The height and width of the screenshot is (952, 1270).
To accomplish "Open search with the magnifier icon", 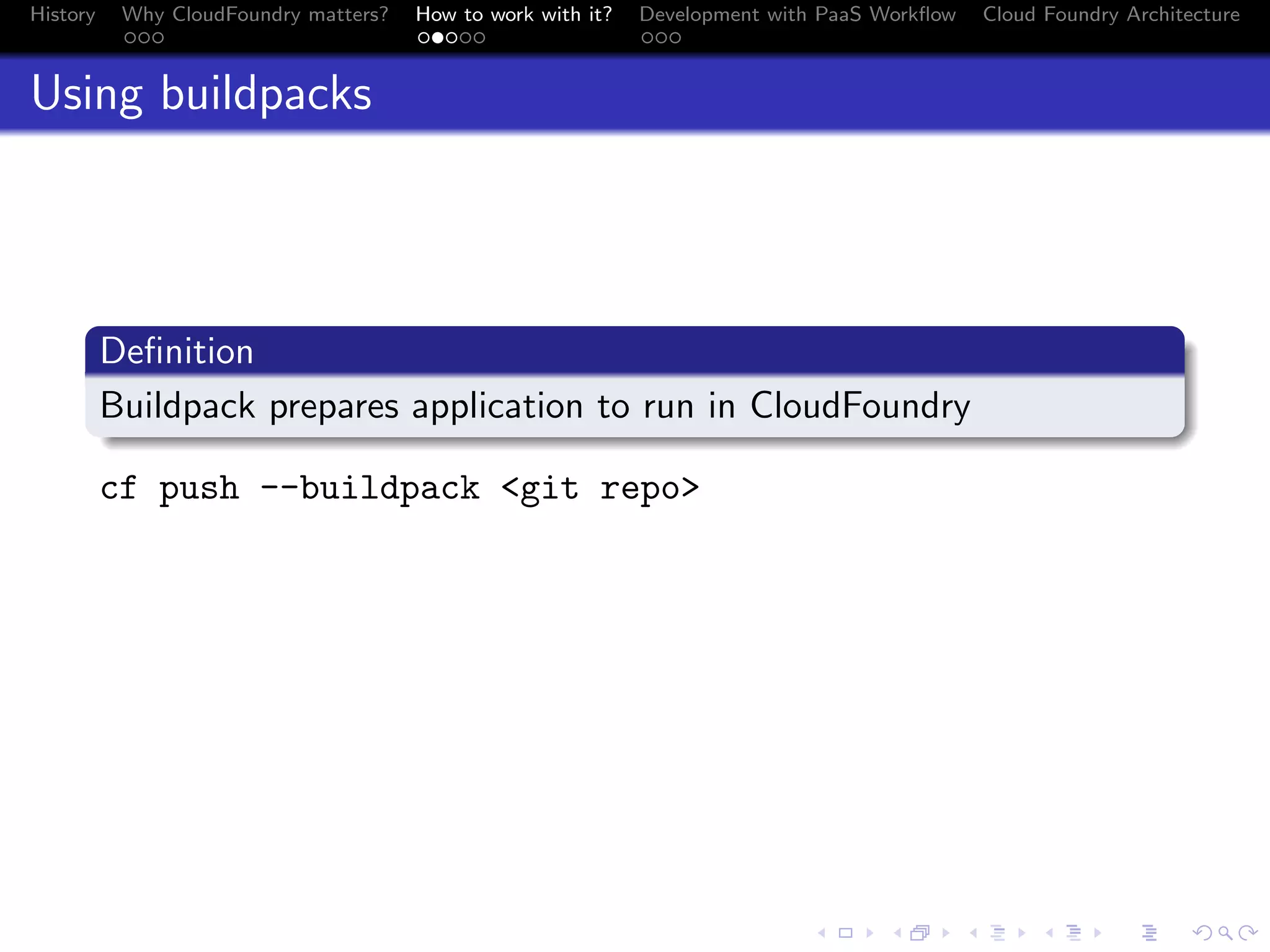I will coord(1225,933).
